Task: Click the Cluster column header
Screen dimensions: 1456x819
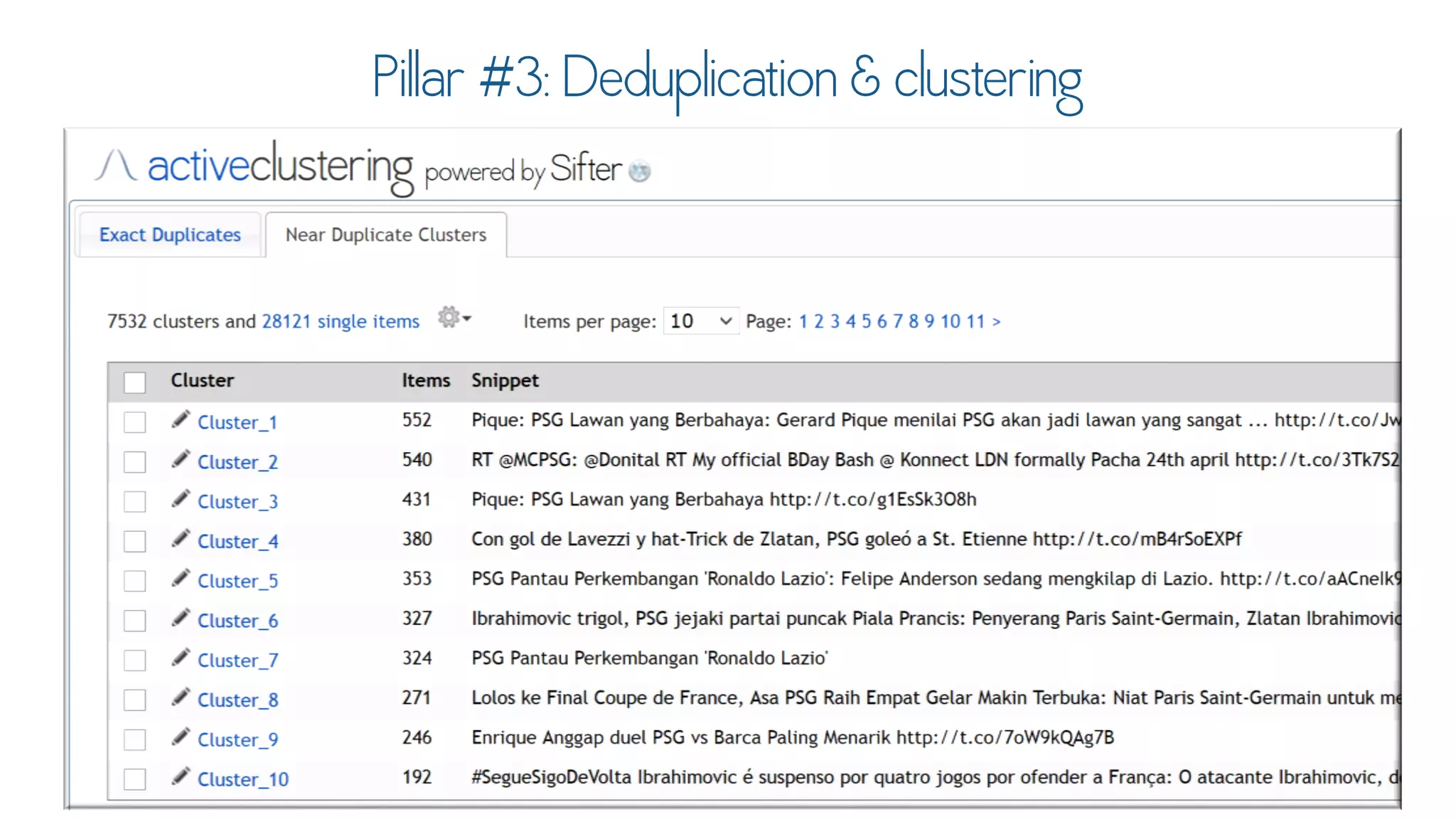Action: (203, 380)
